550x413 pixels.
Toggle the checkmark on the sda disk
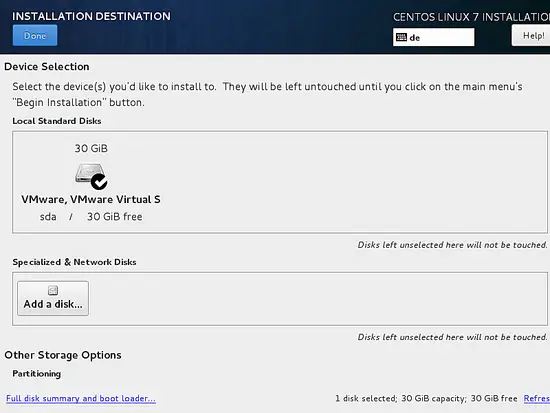[x=99, y=181]
